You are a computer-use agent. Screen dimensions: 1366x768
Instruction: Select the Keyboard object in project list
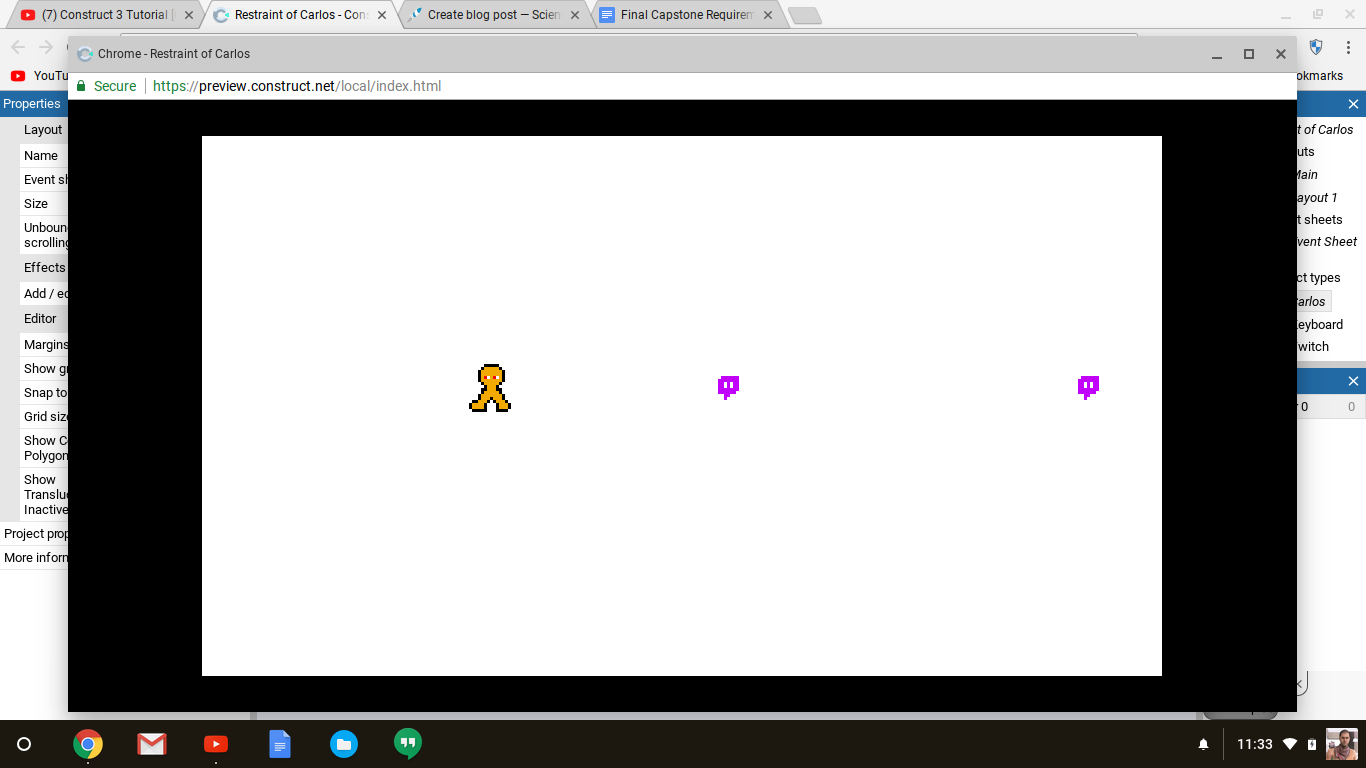point(1319,325)
